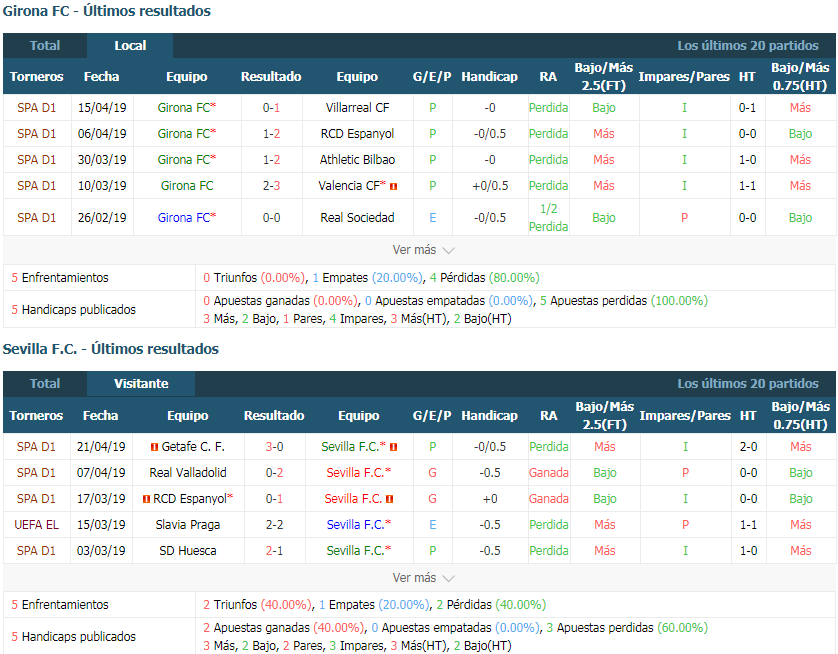Switch to the Total tab in Girona FC section
This screenshot has width=838, height=654.
[x=45, y=46]
